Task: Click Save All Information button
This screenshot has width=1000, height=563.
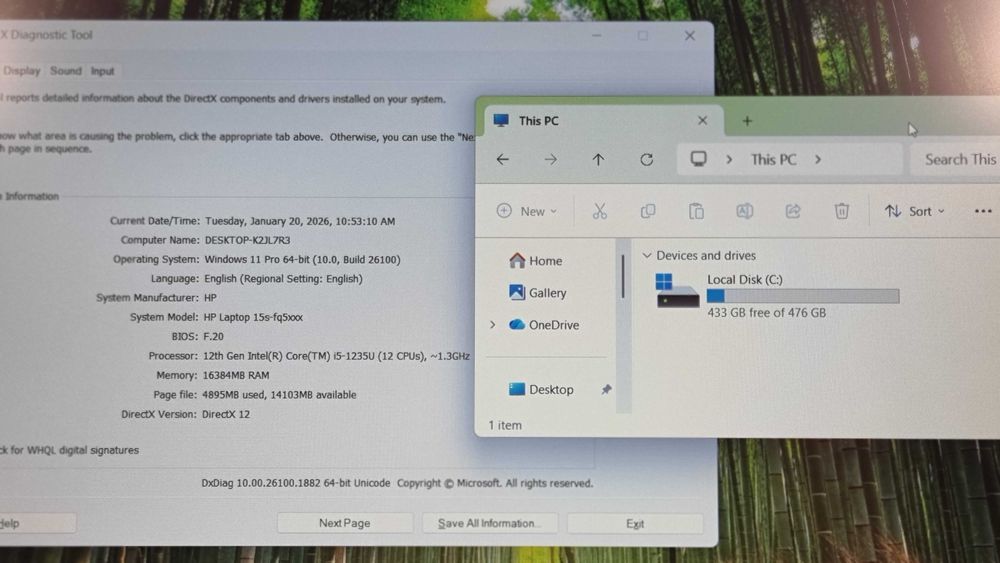Action: (x=489, y=523)
